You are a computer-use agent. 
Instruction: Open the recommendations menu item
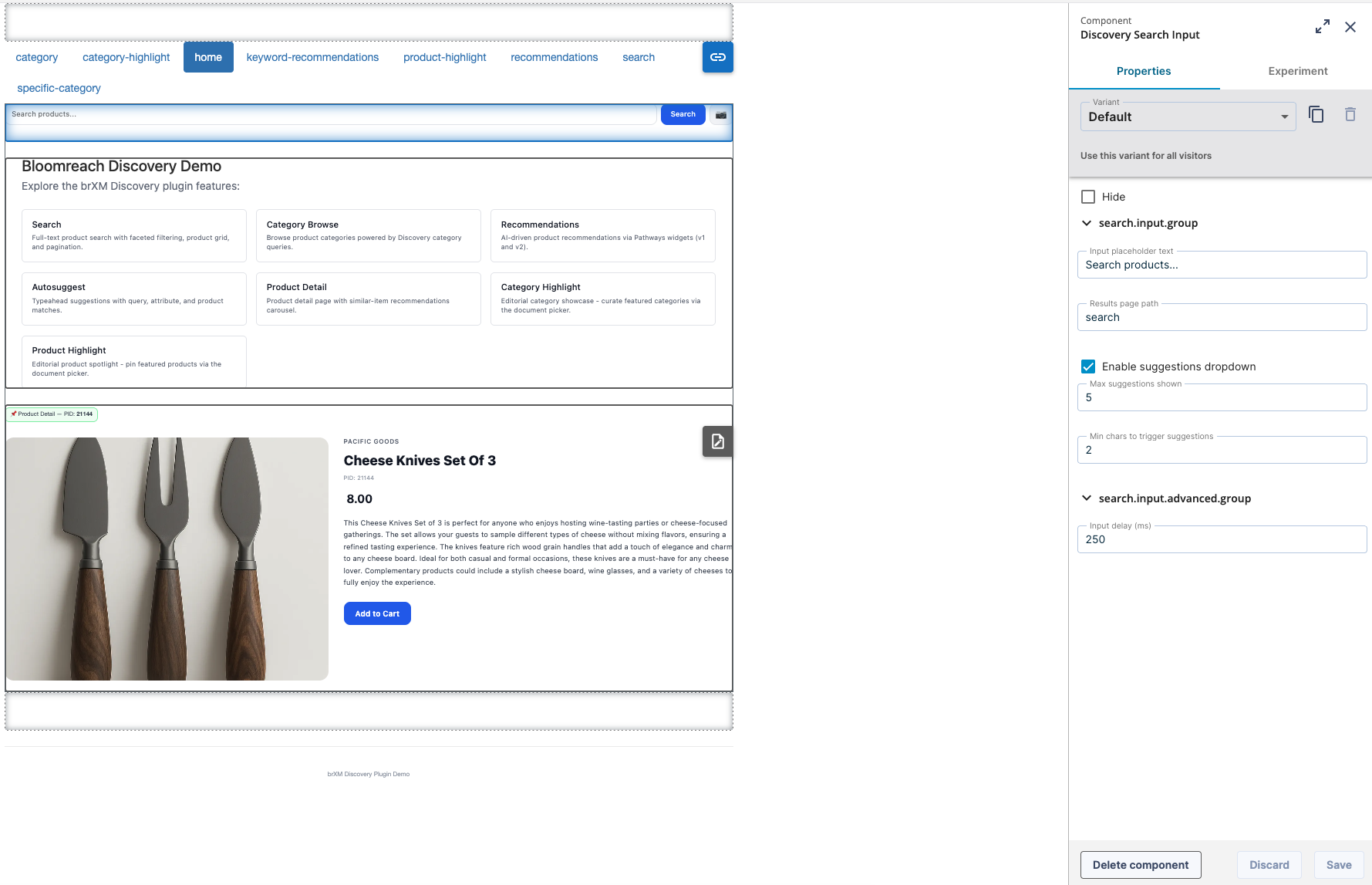point(555,57)
